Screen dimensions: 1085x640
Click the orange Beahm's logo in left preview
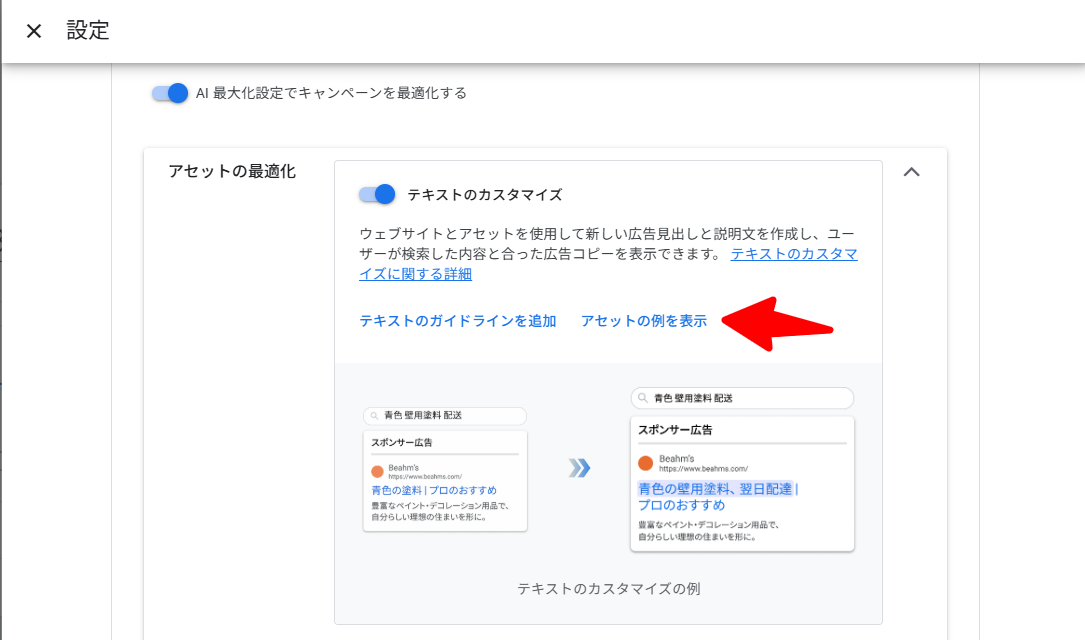pos(377,472)
